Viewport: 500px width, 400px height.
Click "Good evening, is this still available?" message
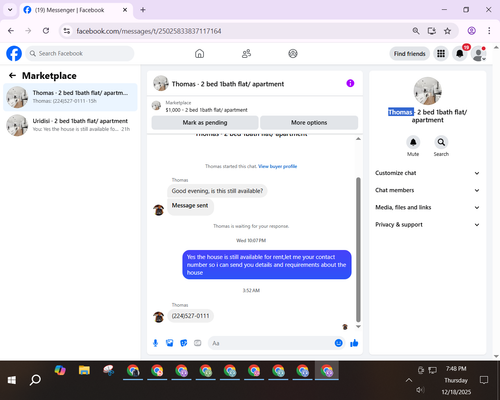pos(217,191)
